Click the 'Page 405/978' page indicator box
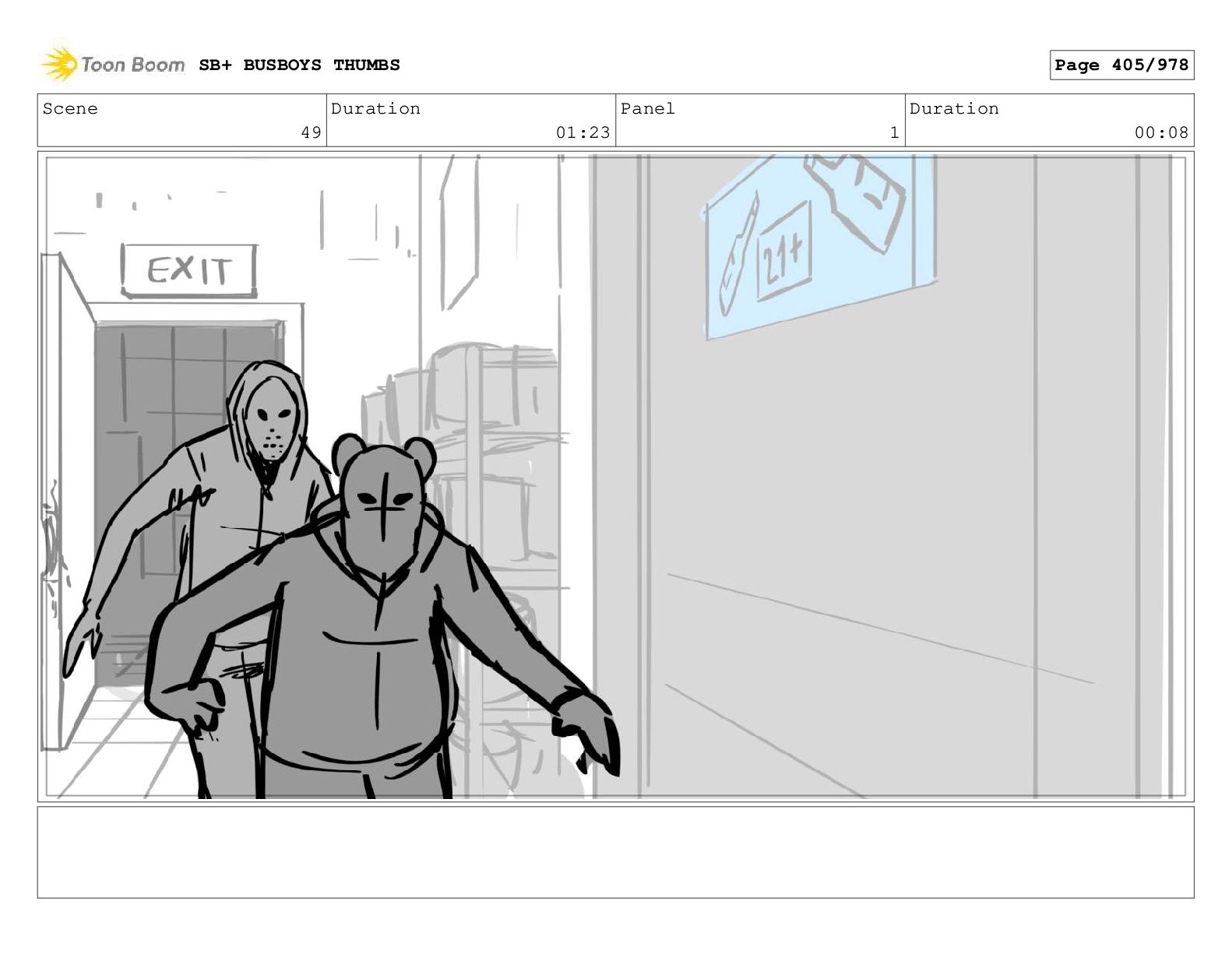Image resolution: width=1232 pixels, height=954 pixels. pos(1121,65)
